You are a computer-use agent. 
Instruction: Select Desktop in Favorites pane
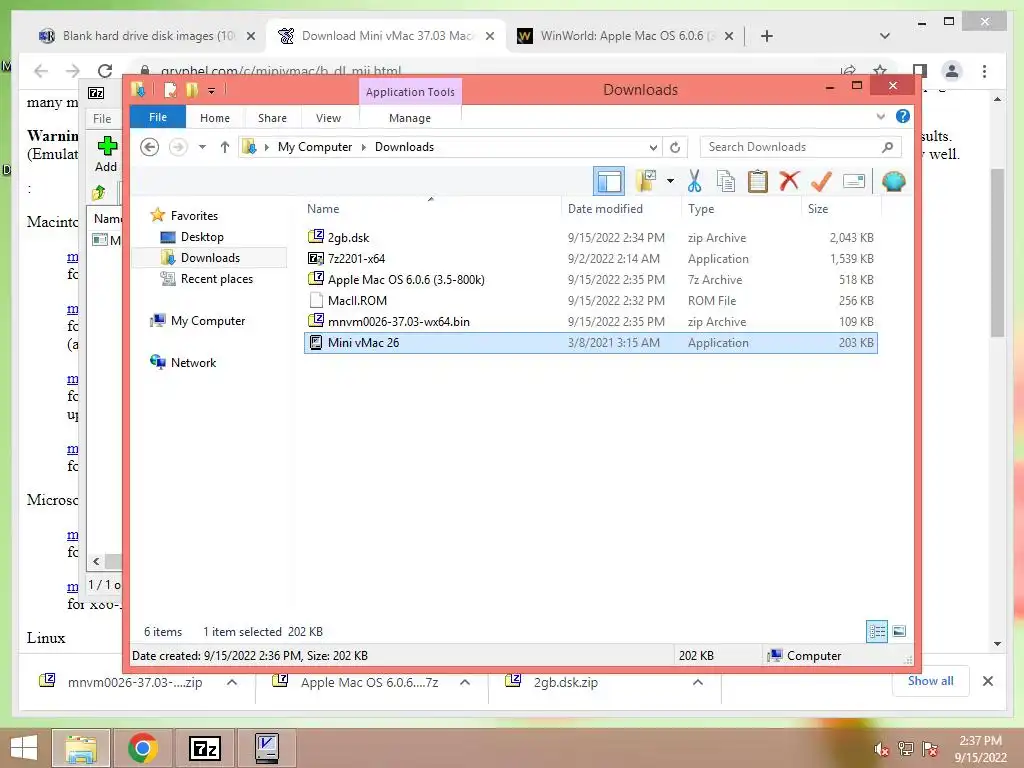click(x=202, y=237)
